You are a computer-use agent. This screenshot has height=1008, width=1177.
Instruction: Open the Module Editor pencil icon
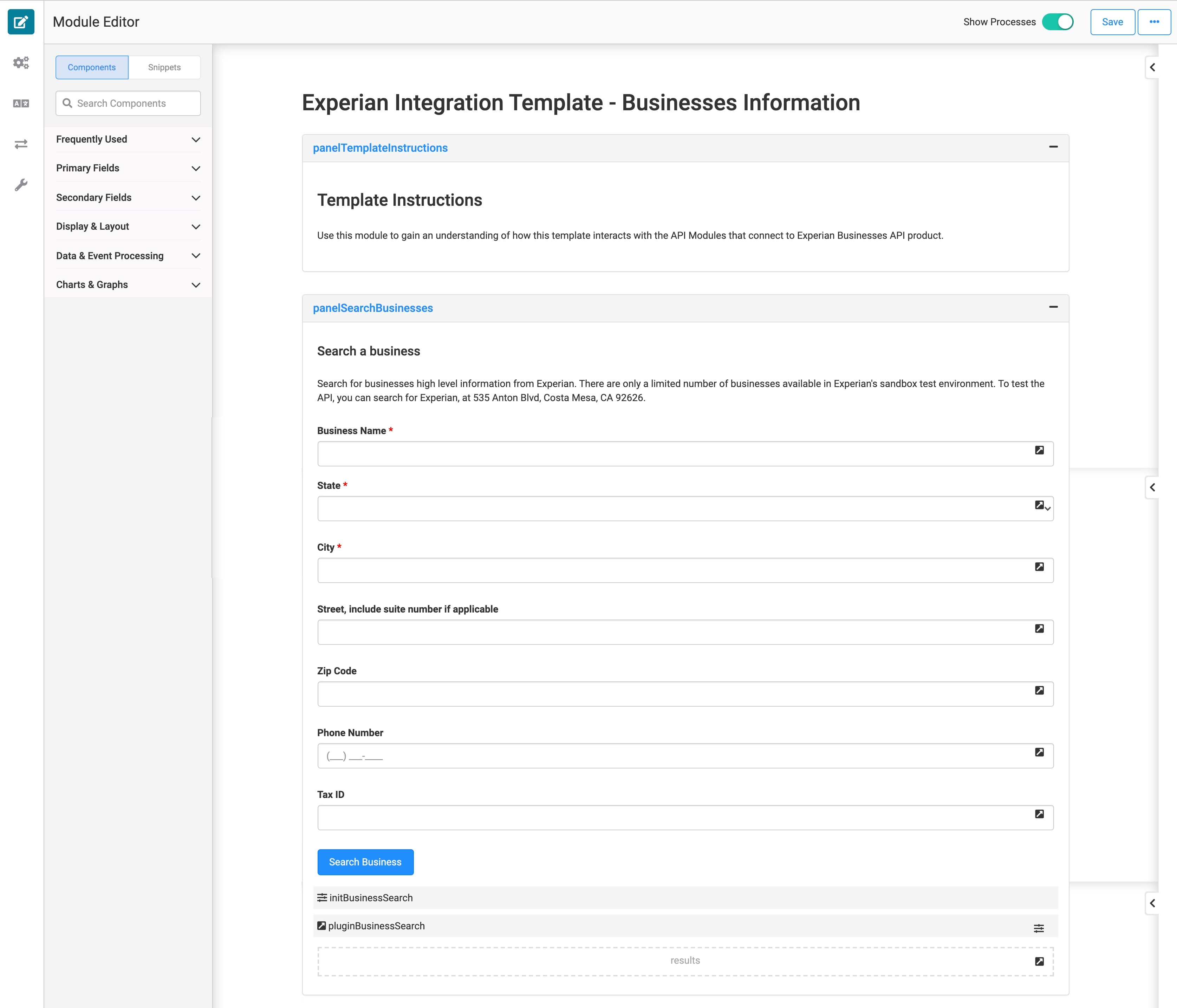(21, 22)
